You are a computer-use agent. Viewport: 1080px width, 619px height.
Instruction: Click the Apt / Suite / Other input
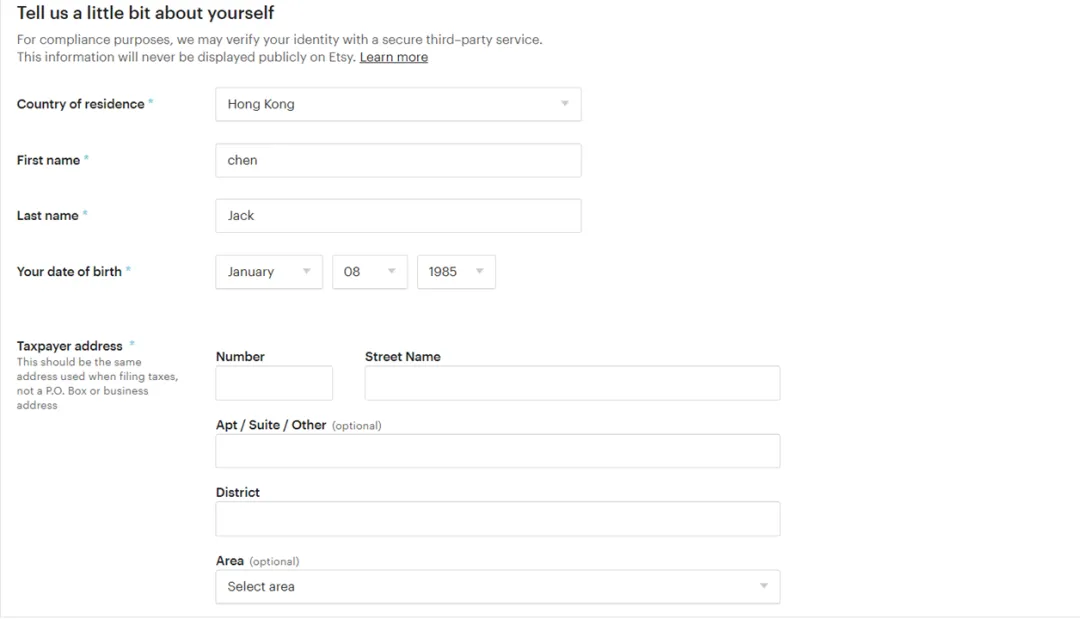(497, 451)
